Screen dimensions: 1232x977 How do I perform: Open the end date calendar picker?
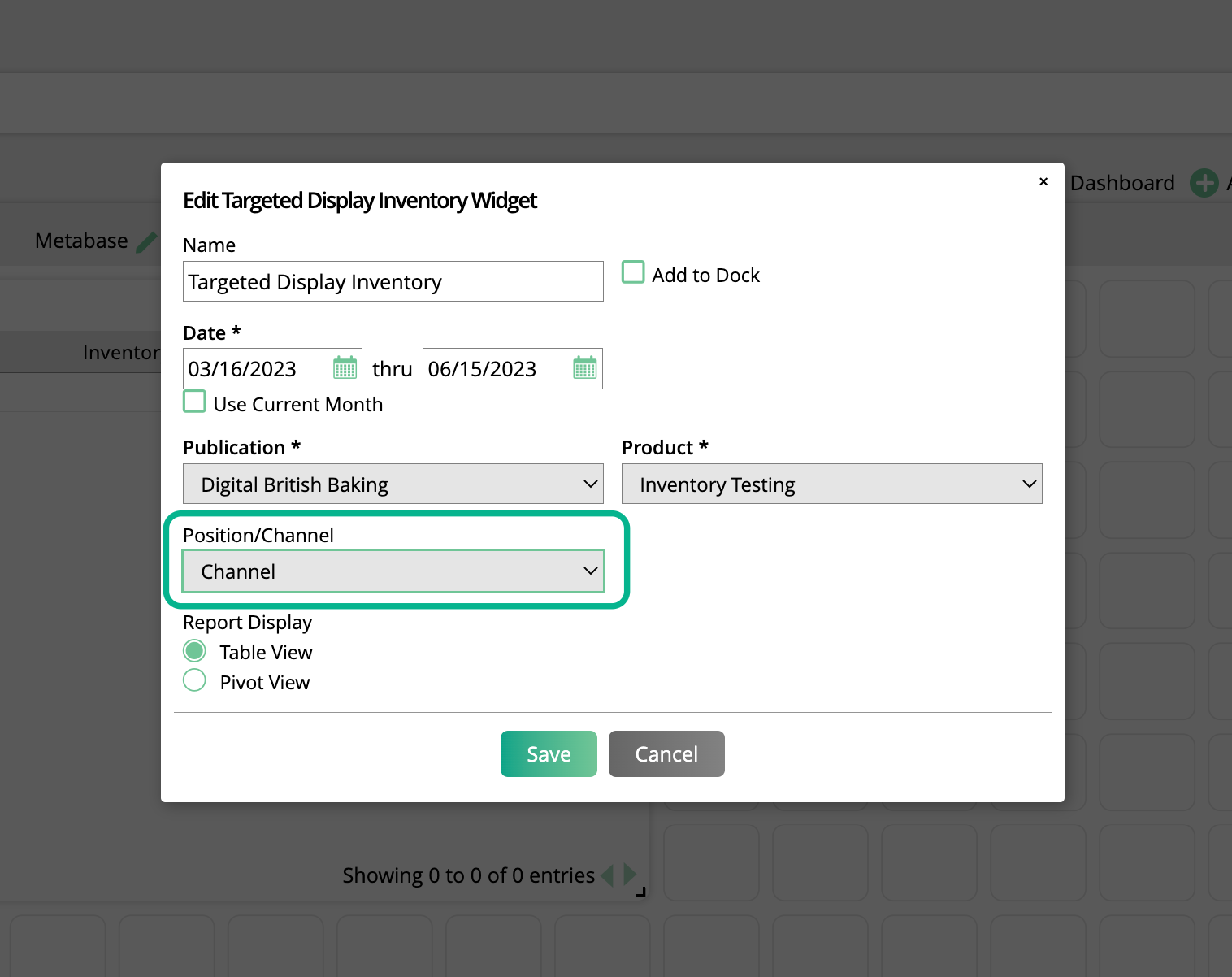584,368
